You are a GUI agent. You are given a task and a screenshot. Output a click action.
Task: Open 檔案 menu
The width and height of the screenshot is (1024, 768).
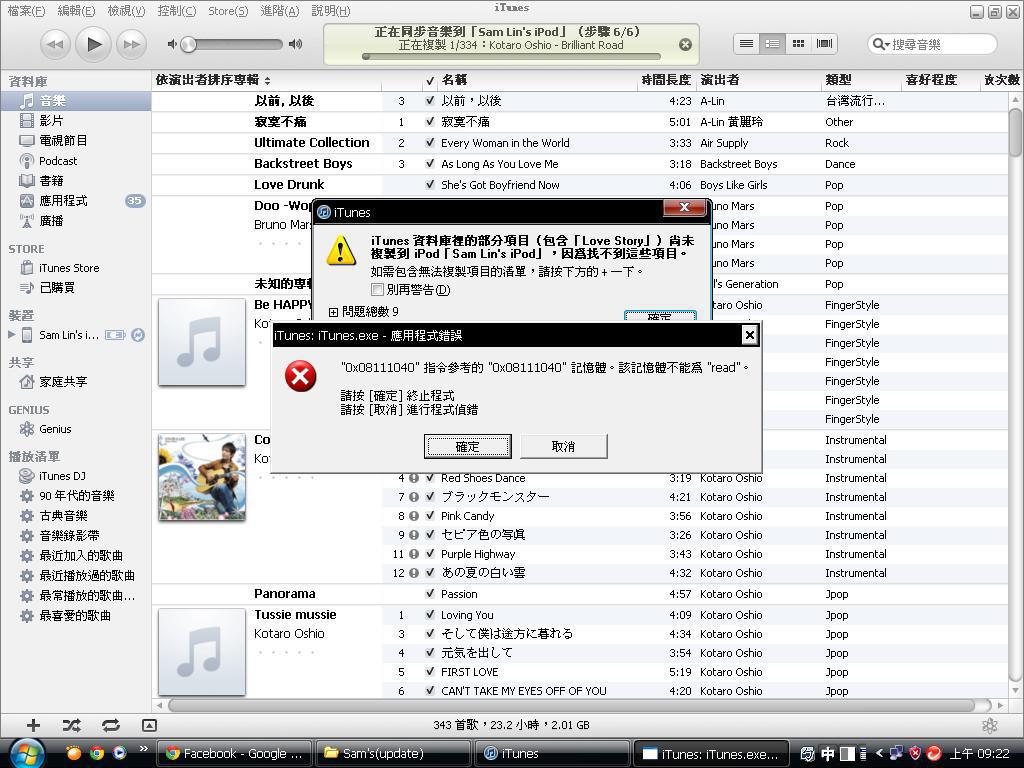[x=26, y=10]
